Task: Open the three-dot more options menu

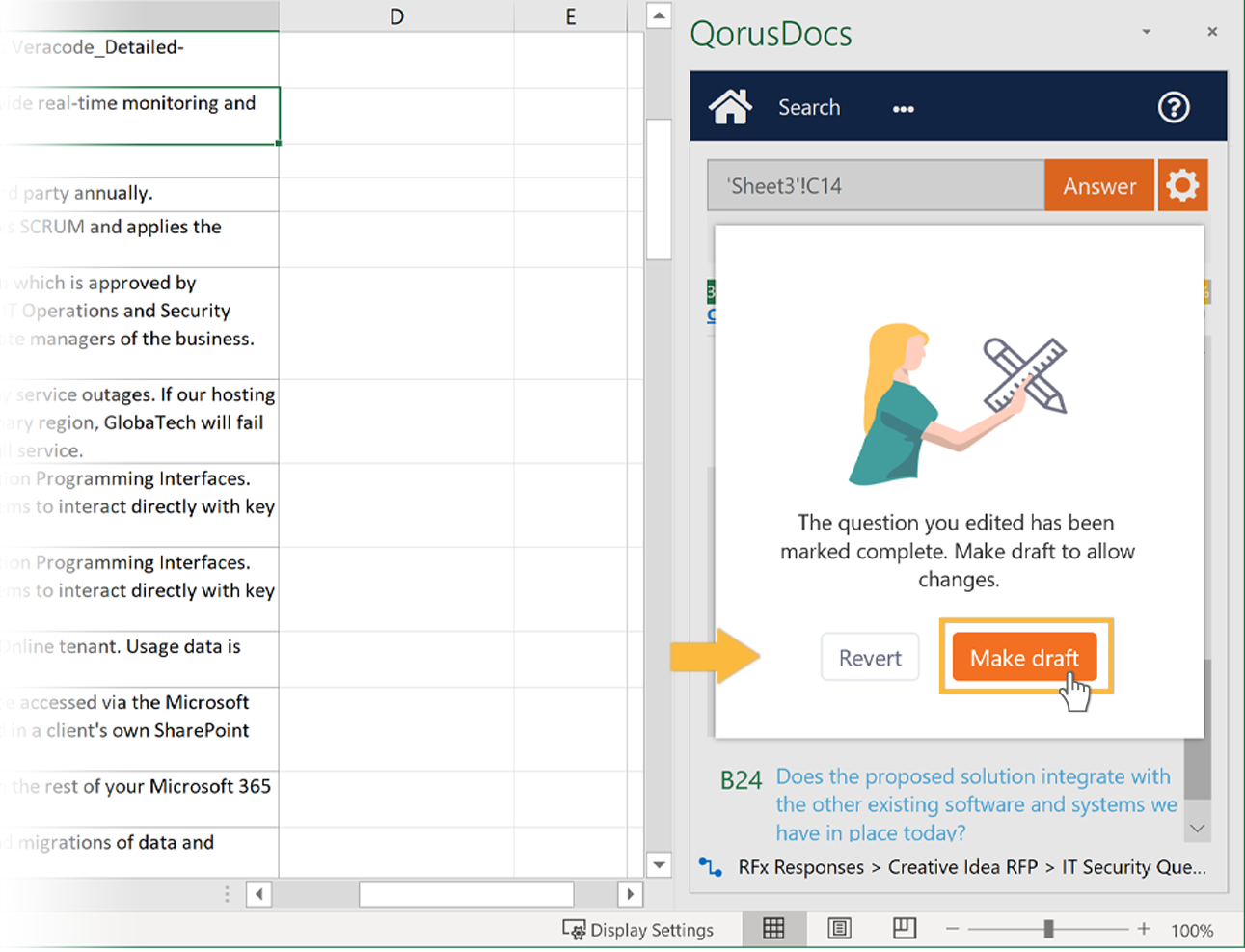Action: coord(903,109)
